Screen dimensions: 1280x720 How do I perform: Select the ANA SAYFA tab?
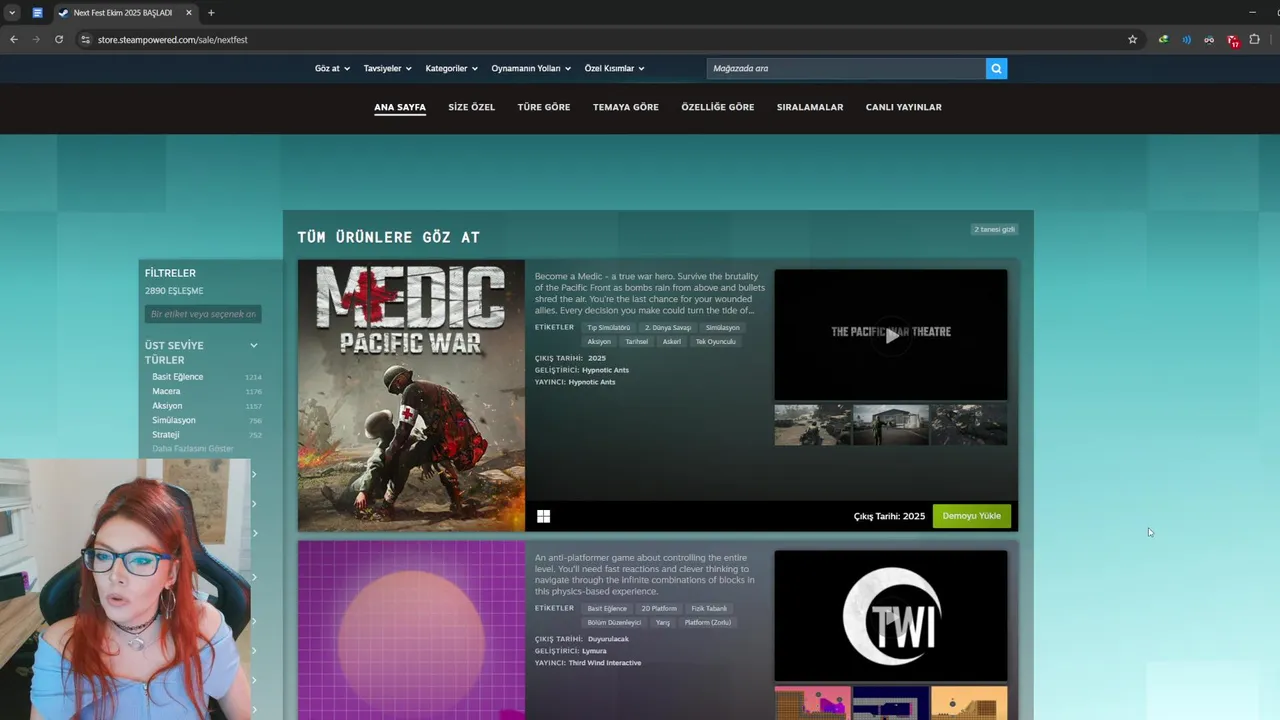click(x=400, y=107)
